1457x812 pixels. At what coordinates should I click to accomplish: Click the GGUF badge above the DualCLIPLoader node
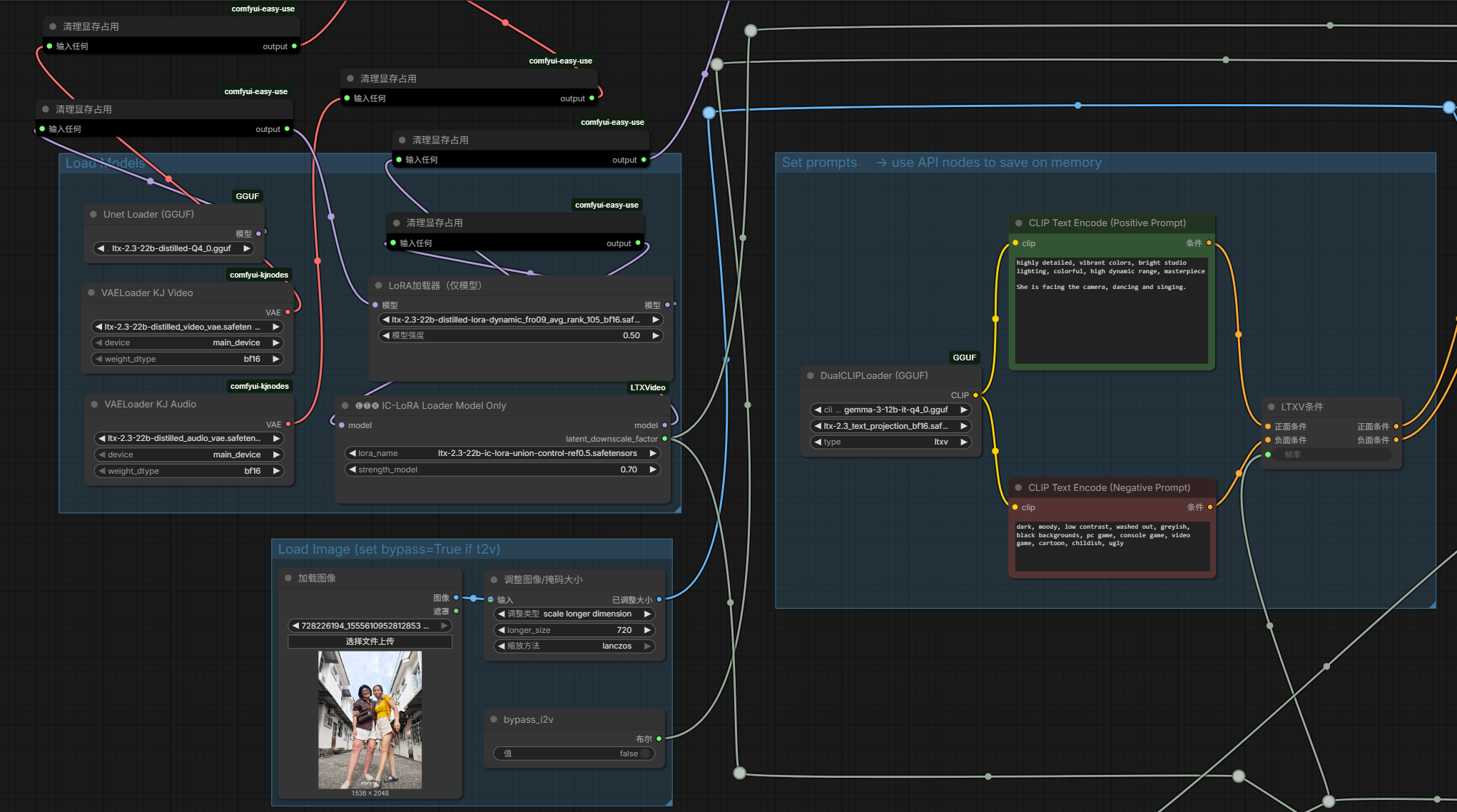pos(965,357)
